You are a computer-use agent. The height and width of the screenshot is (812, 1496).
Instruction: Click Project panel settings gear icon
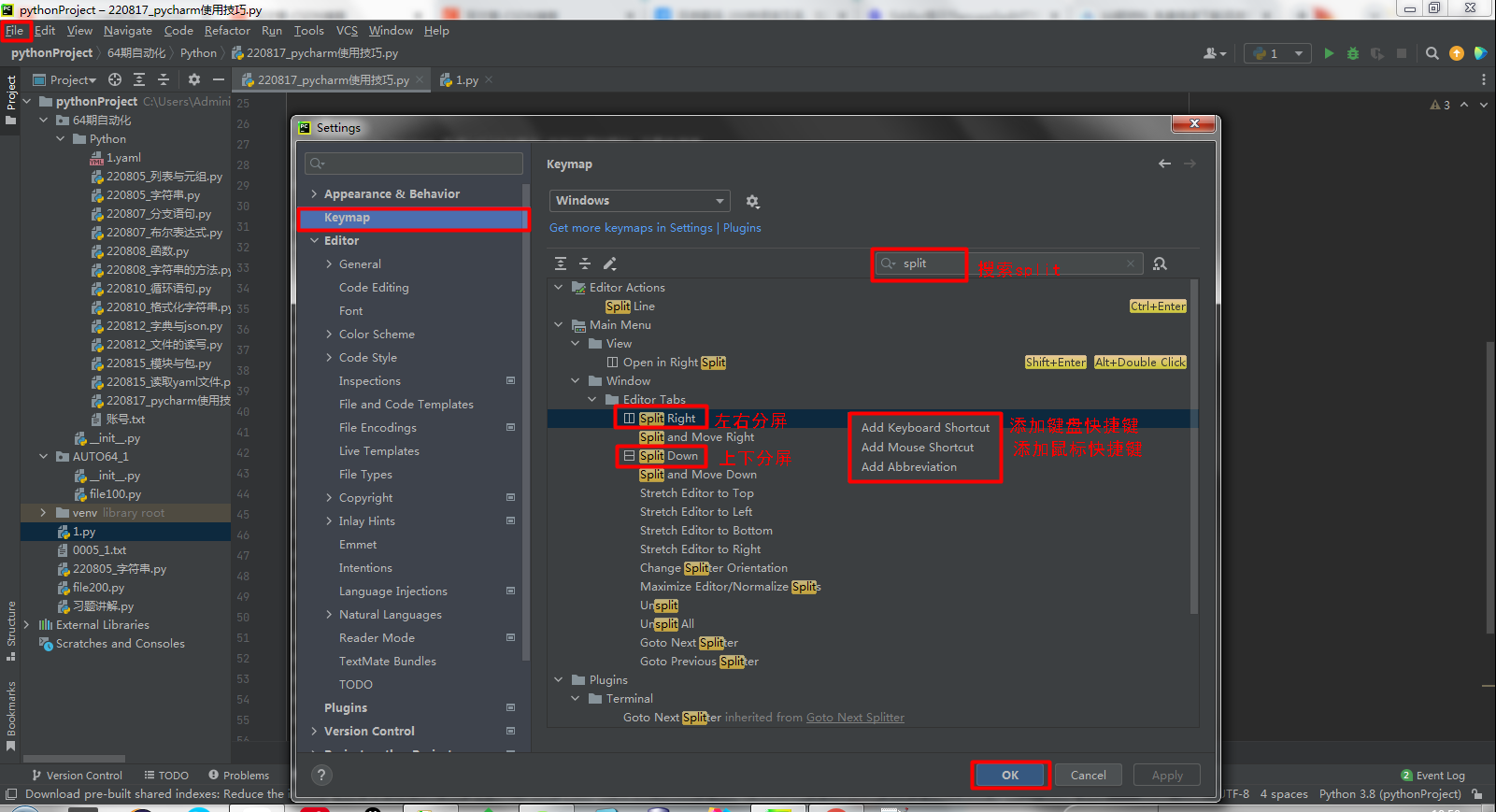(194, 79)
